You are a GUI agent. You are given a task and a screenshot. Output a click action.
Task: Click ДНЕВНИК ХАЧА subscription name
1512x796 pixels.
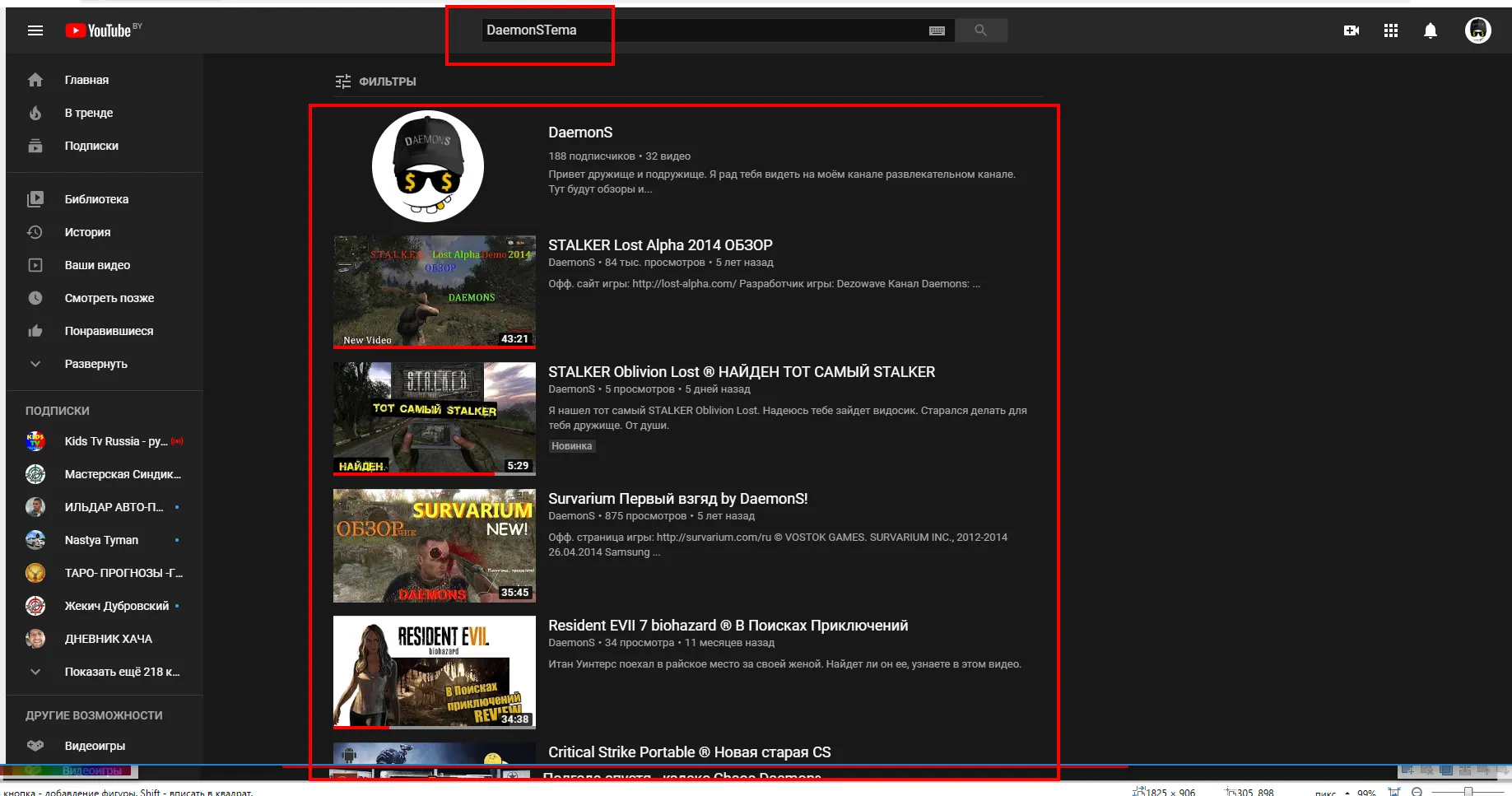109,639
